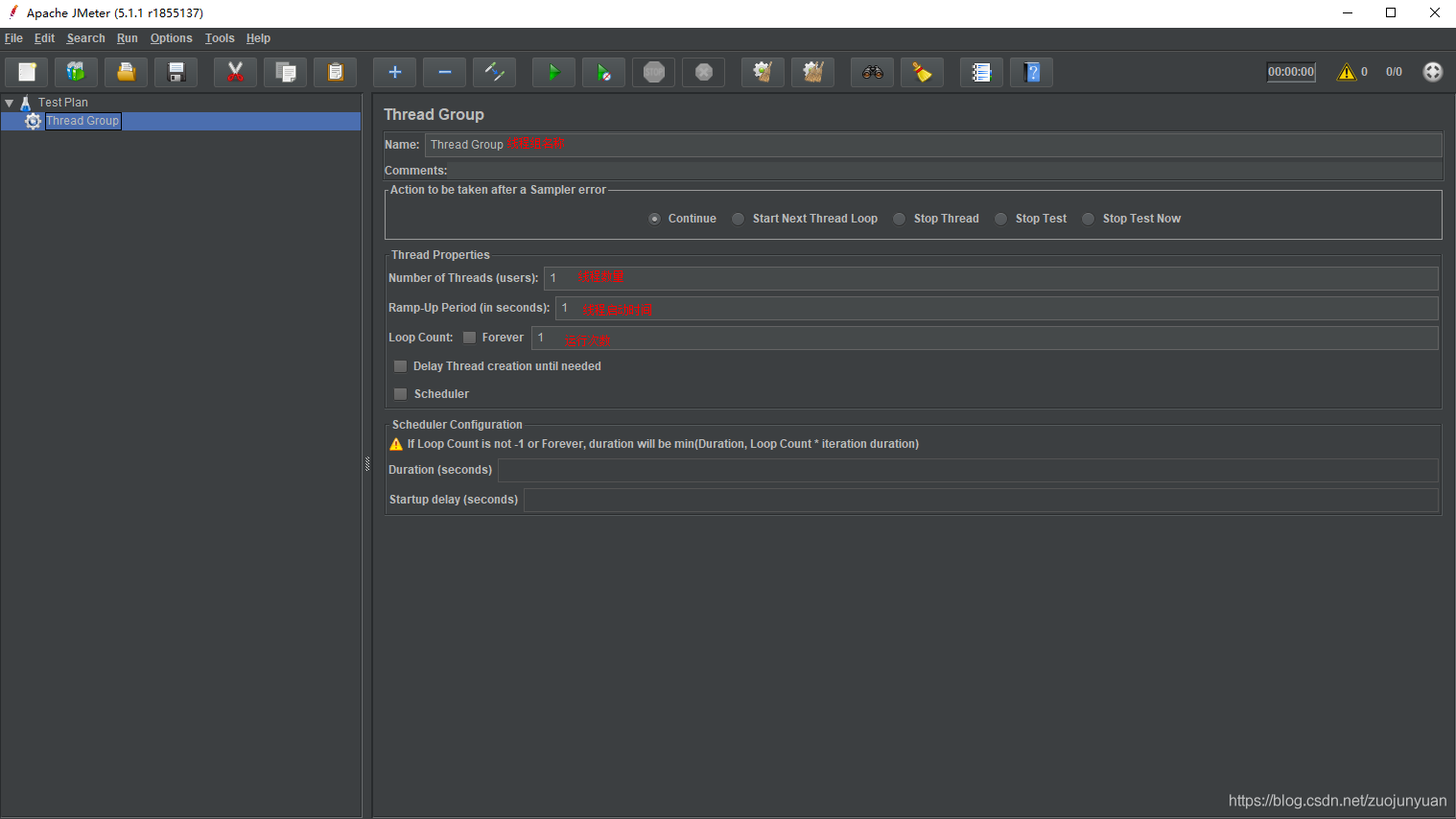Toggle selected element enabled state icon
Viewport: 1456px width, 819px height.
[x=494, y=72]
